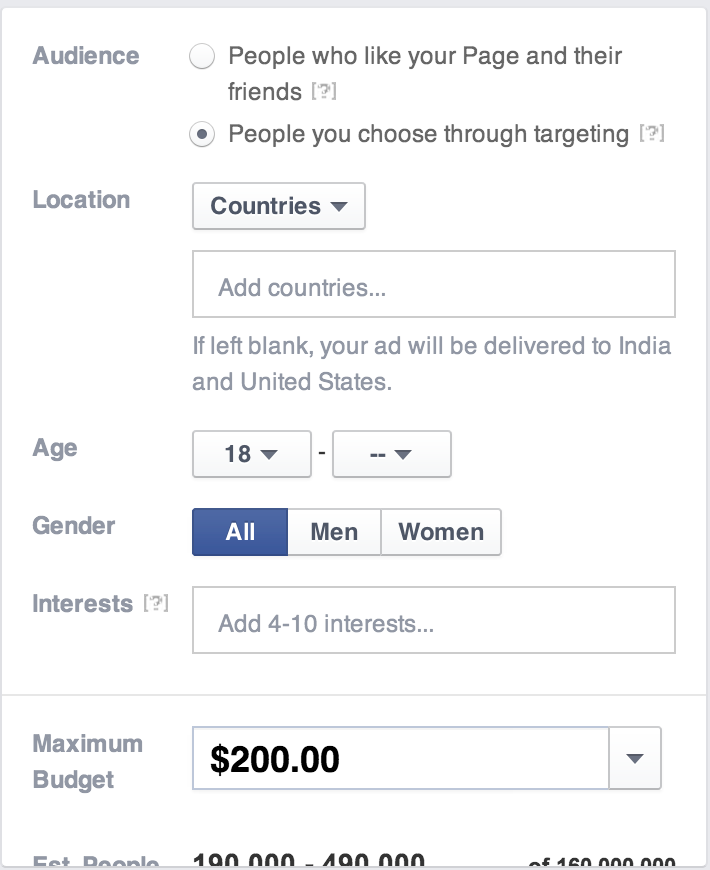
Task: Click the Location section label
Action: tap(81, 201)
